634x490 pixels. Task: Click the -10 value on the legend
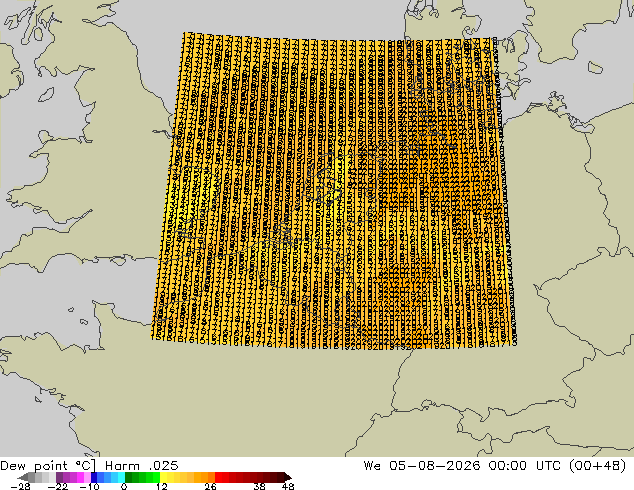coord(89,486)
